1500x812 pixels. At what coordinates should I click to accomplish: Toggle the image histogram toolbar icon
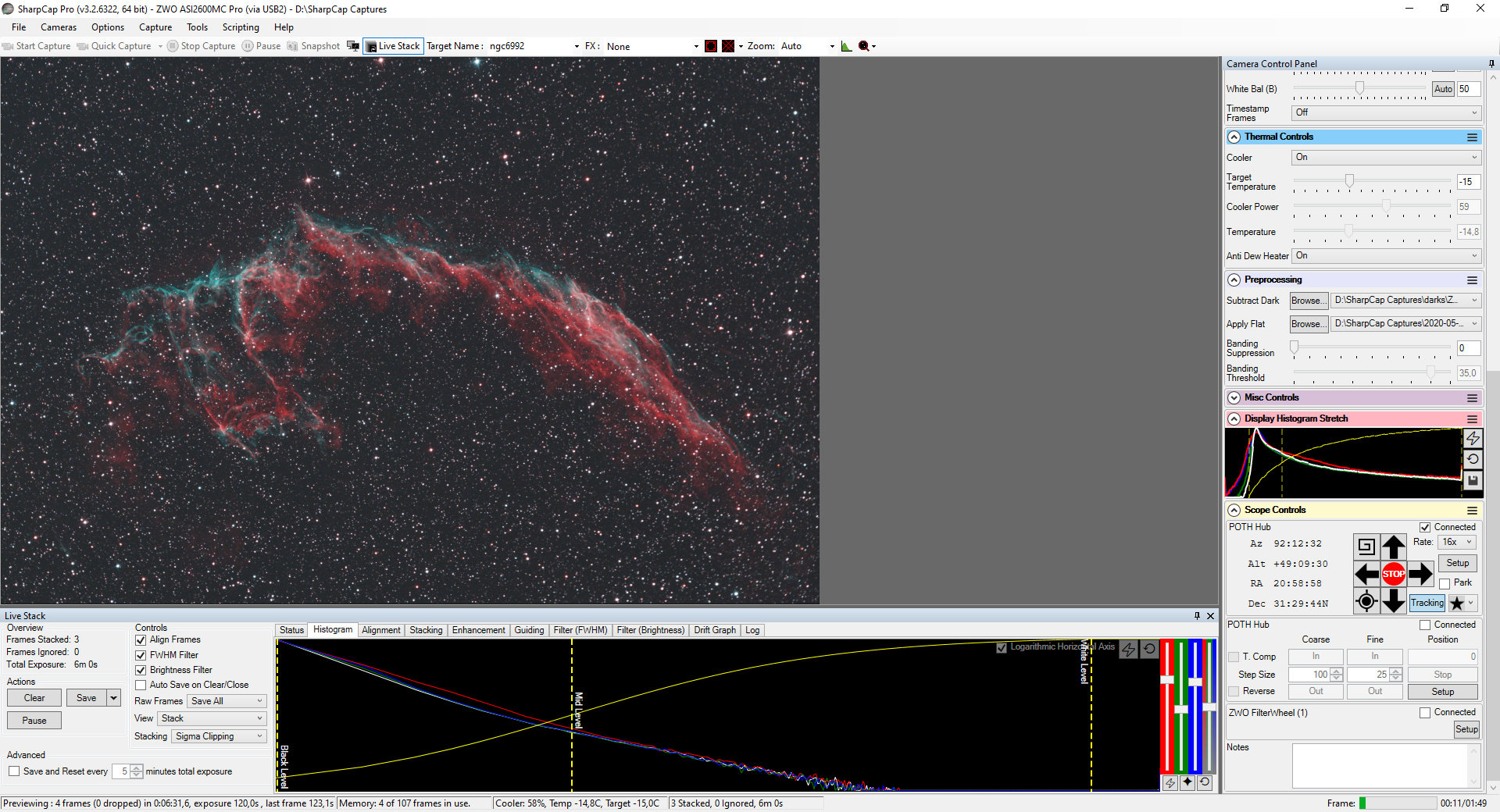[x=846, y=46]
